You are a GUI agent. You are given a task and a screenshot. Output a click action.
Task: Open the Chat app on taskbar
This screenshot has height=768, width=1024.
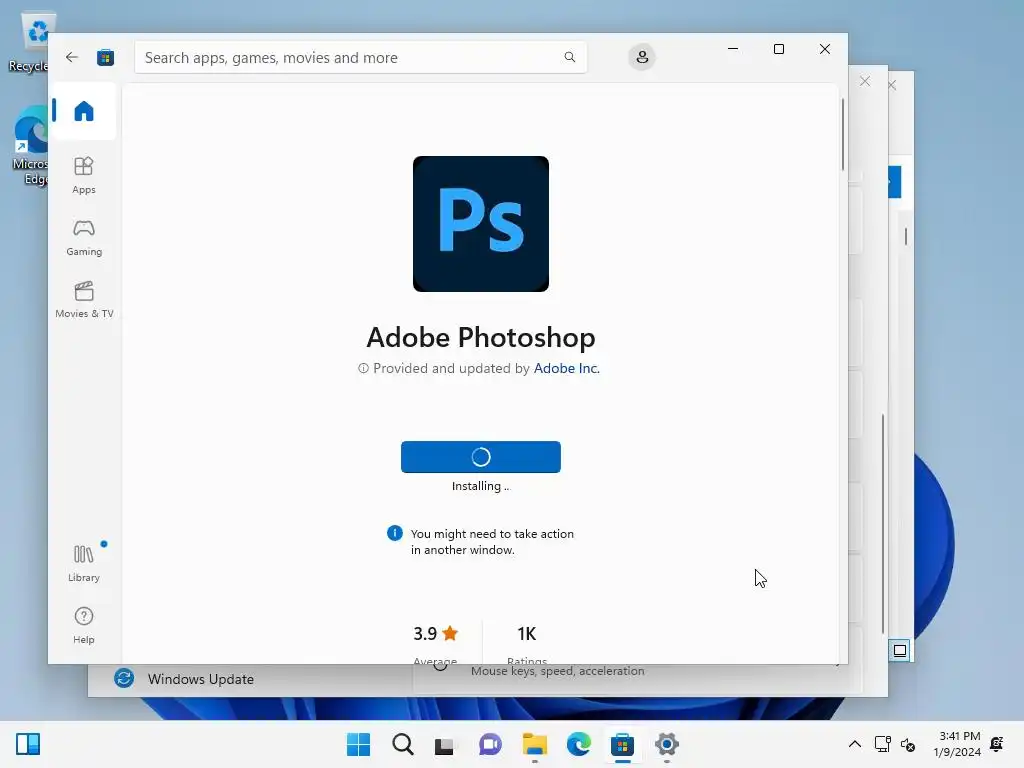click(x=490, y=744)
